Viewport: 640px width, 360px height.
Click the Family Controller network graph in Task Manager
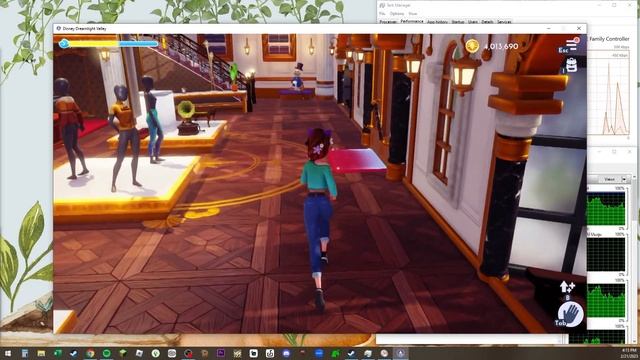[x=609, y=95]
